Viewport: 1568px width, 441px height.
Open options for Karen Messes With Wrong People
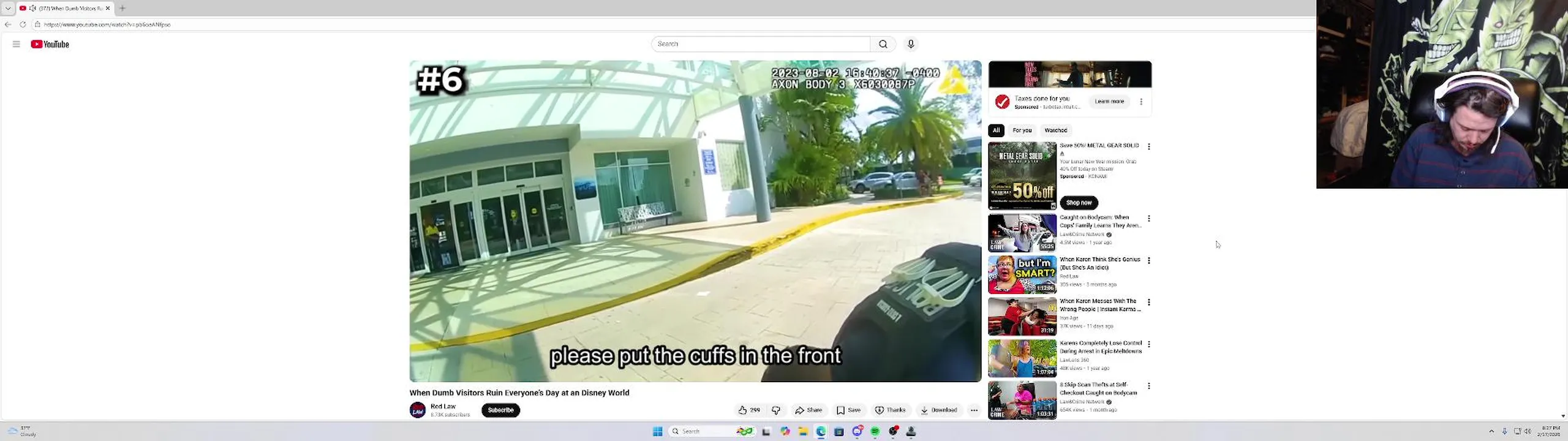pos(1149,302)
